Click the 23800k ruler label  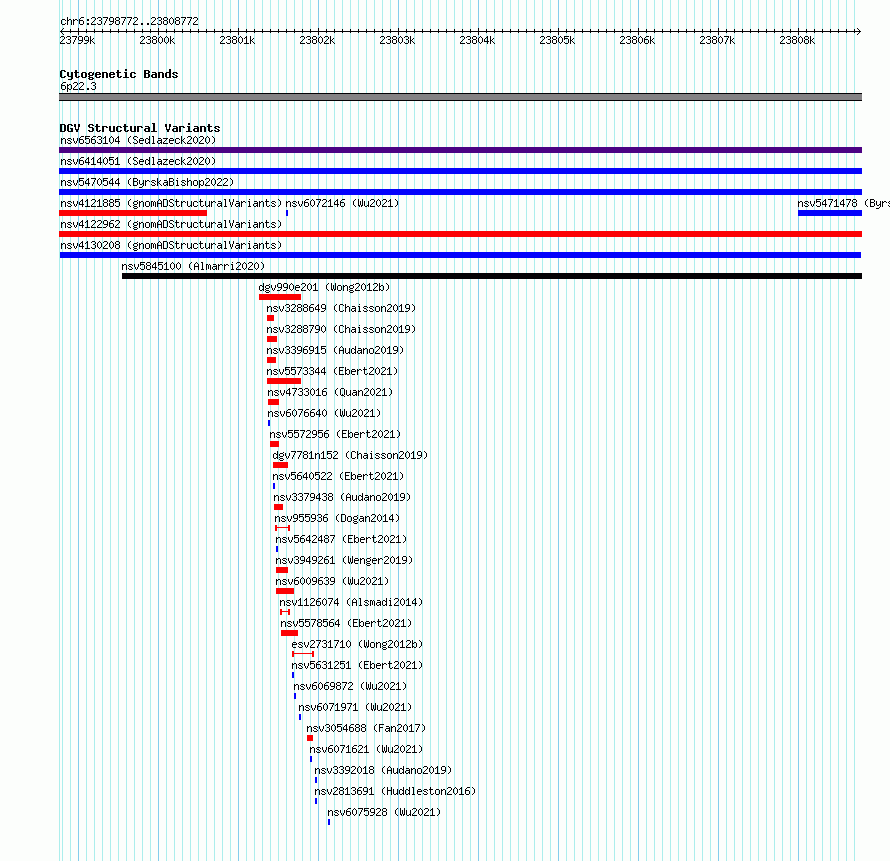[x=157, y=40]
